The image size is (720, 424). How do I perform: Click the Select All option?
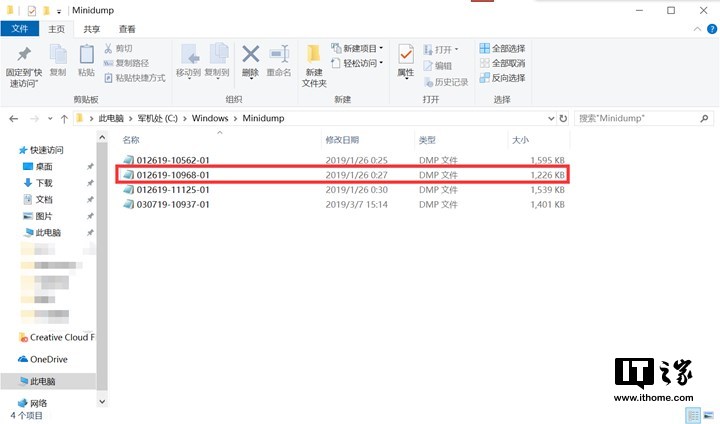[502, 48]
